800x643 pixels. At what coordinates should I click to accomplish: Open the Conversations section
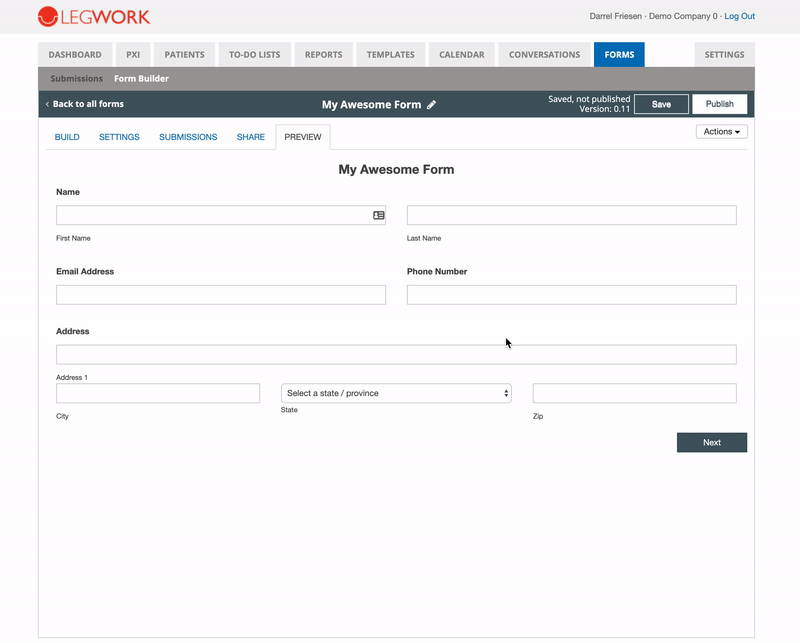[544, 55]
